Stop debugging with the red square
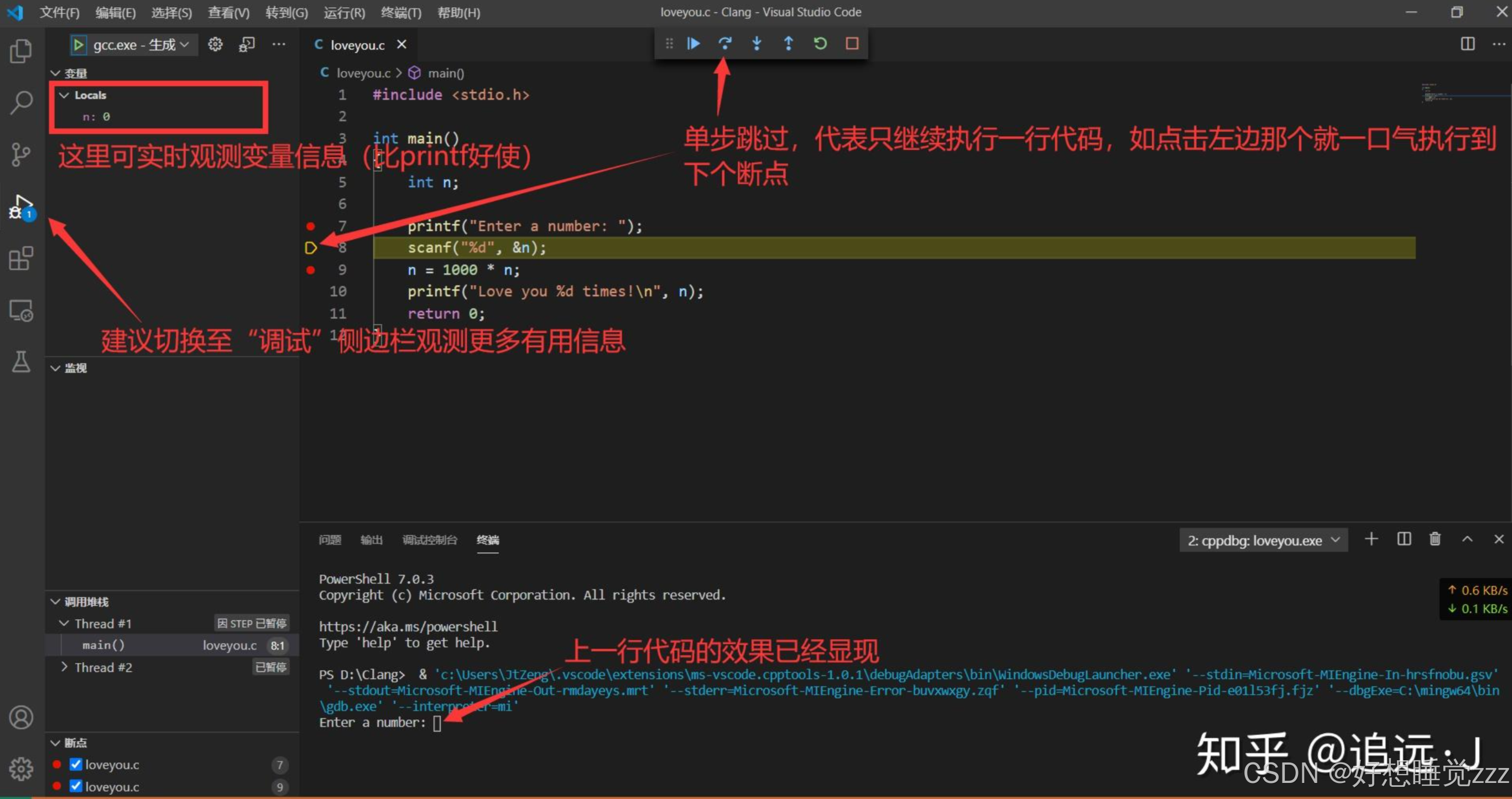This screenshot has width=1512, height=799. pyautogui.click(x=852, y=44)
